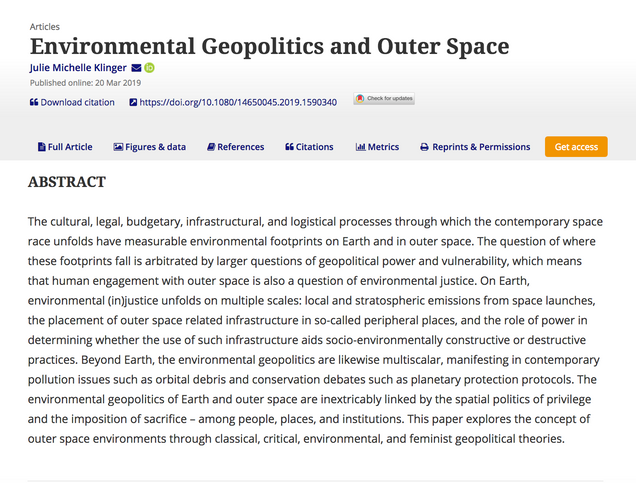Click the ABSTRACT heading
The image size is (636, 483).
(x=66, y=182)
